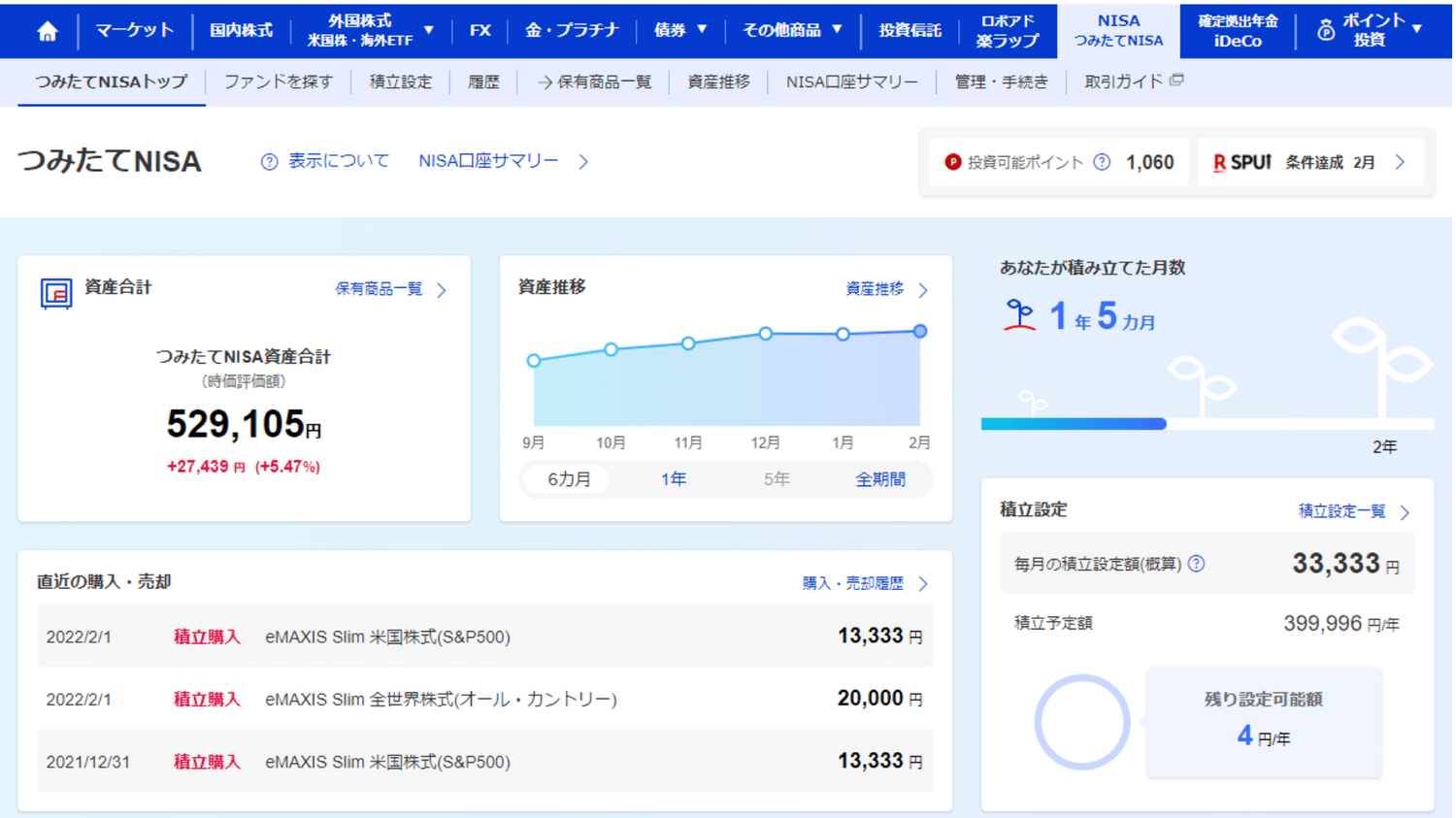Click the 2021/12/31 purchase row
Screen dimensions: 1456x818
pos(484,762)
